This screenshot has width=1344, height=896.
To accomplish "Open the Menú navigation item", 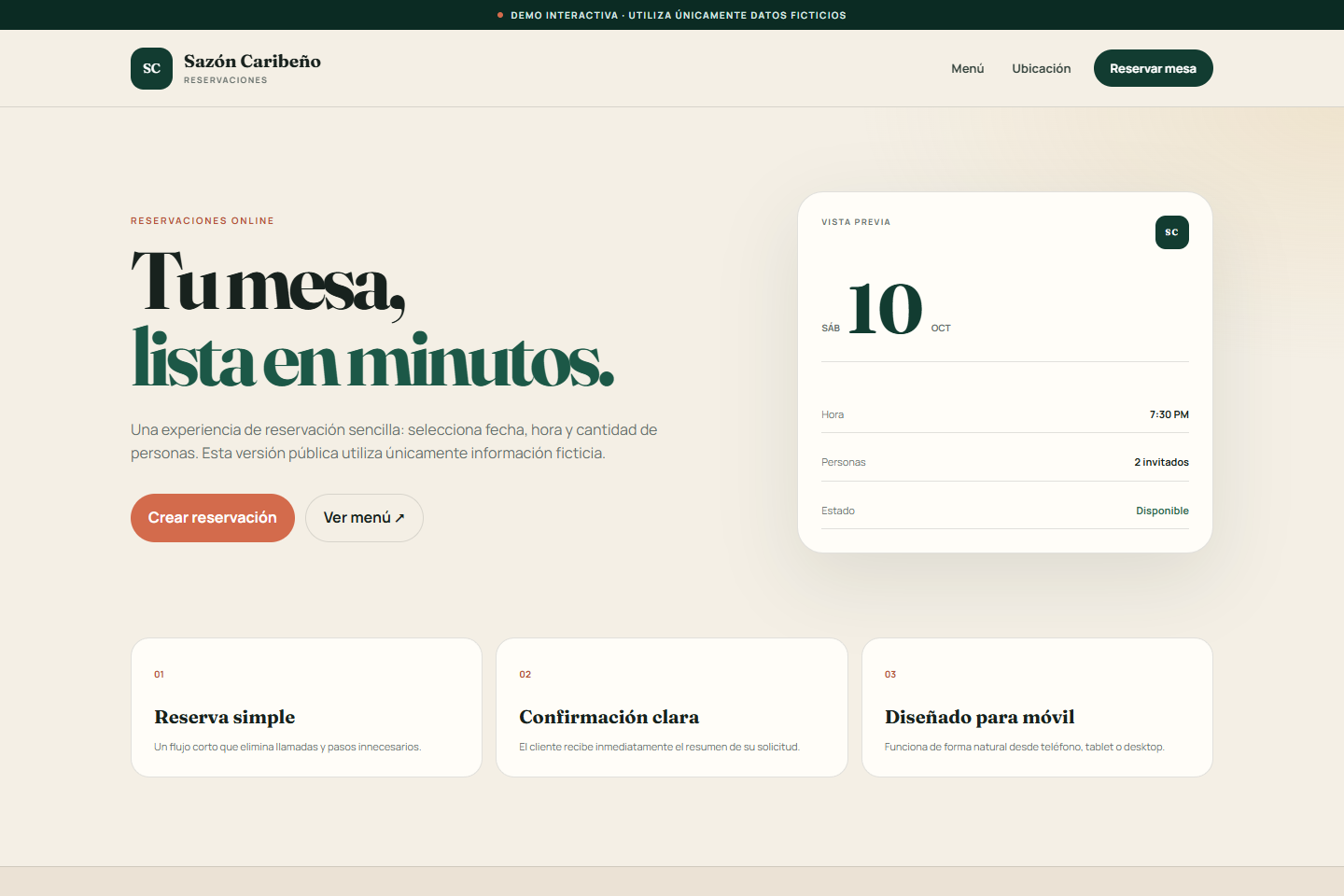I will (x=968, y=68).
